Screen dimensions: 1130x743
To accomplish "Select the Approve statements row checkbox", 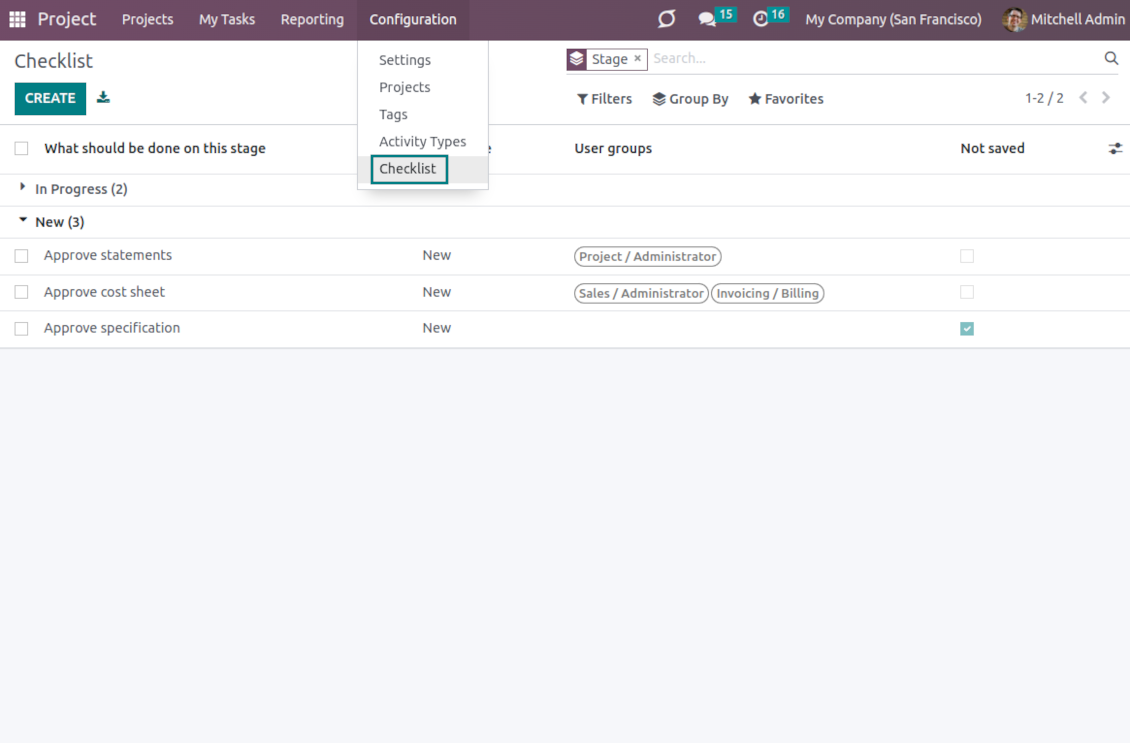I will [22, 256].
